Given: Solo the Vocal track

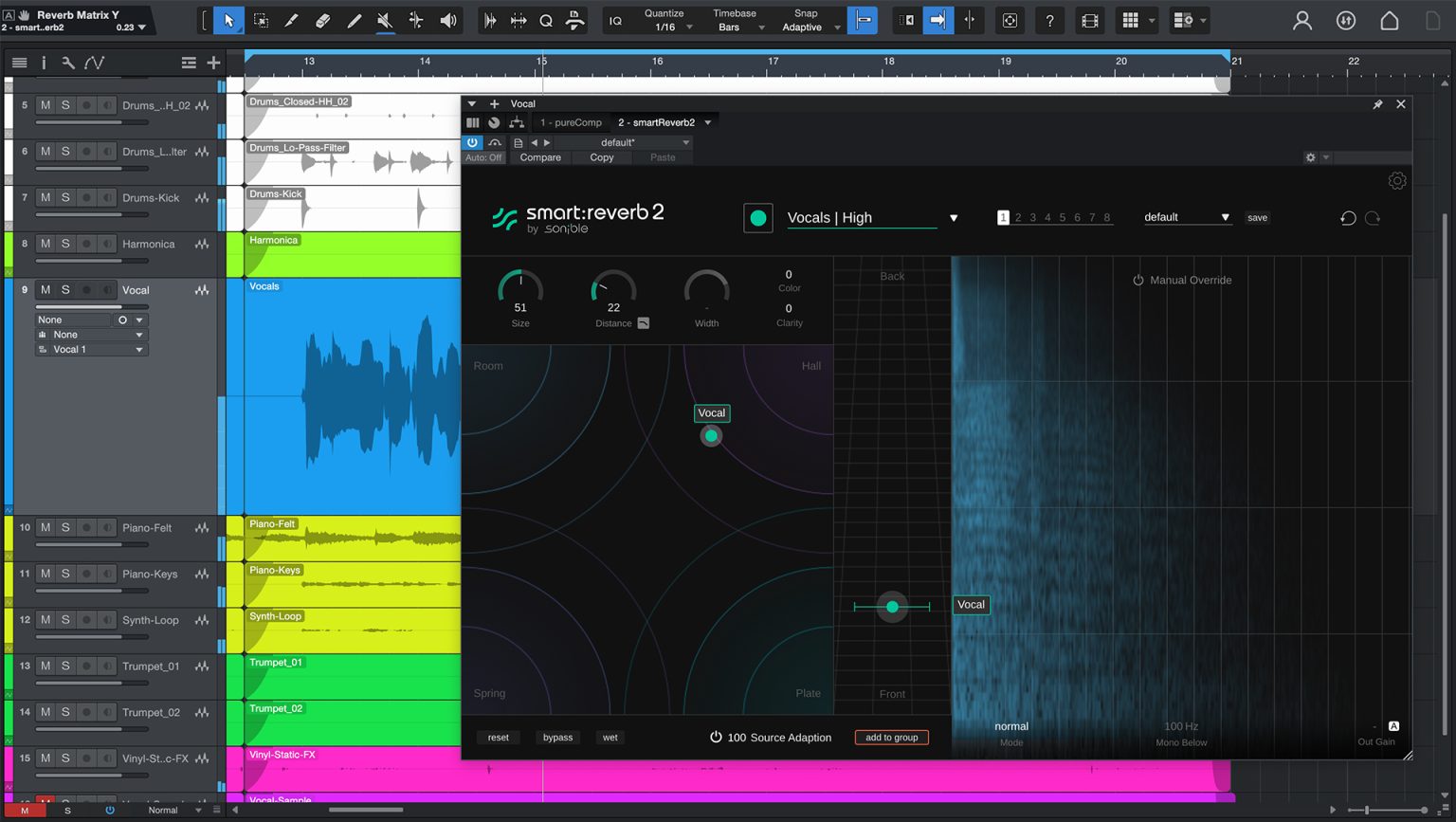Looking at the screenshot, I should (64, 289).
